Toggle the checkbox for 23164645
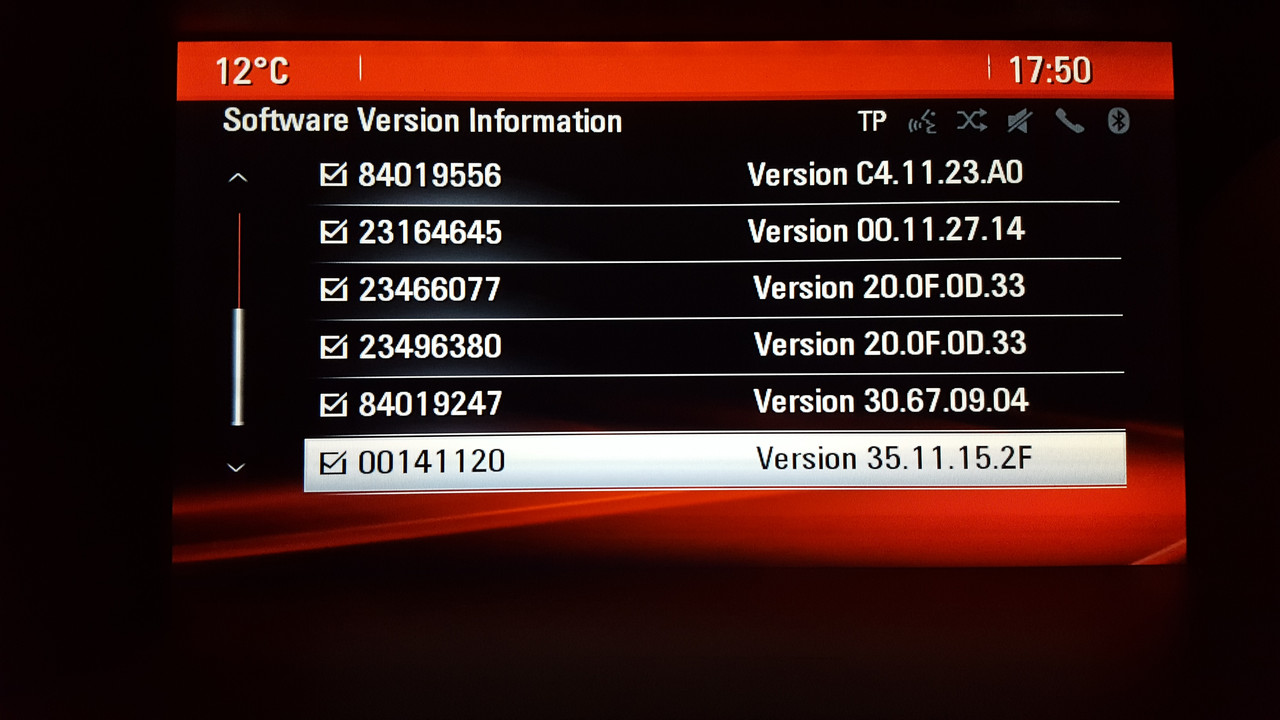The width and height of the screenshot is (1280, 720). pyautogui.click(x=333, y=232)
